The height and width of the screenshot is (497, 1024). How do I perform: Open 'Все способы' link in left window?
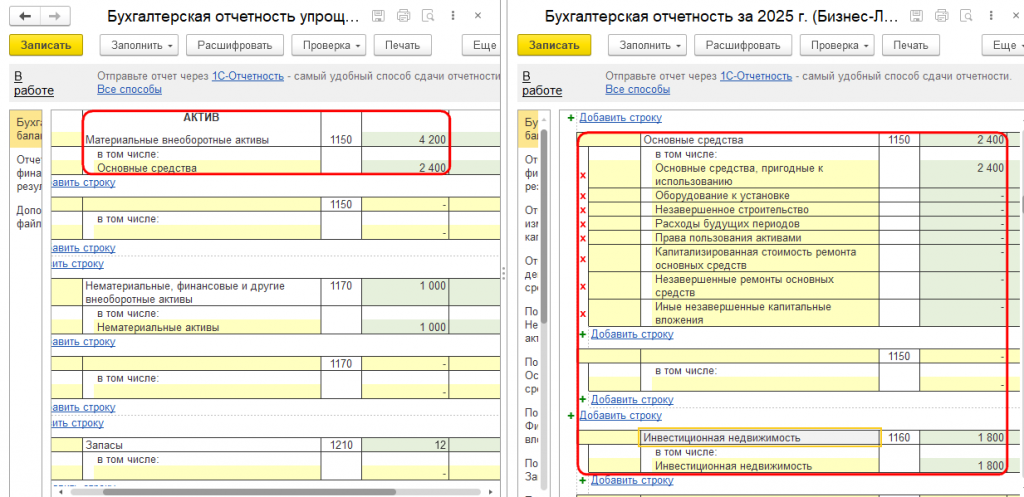tap(129, 89)
